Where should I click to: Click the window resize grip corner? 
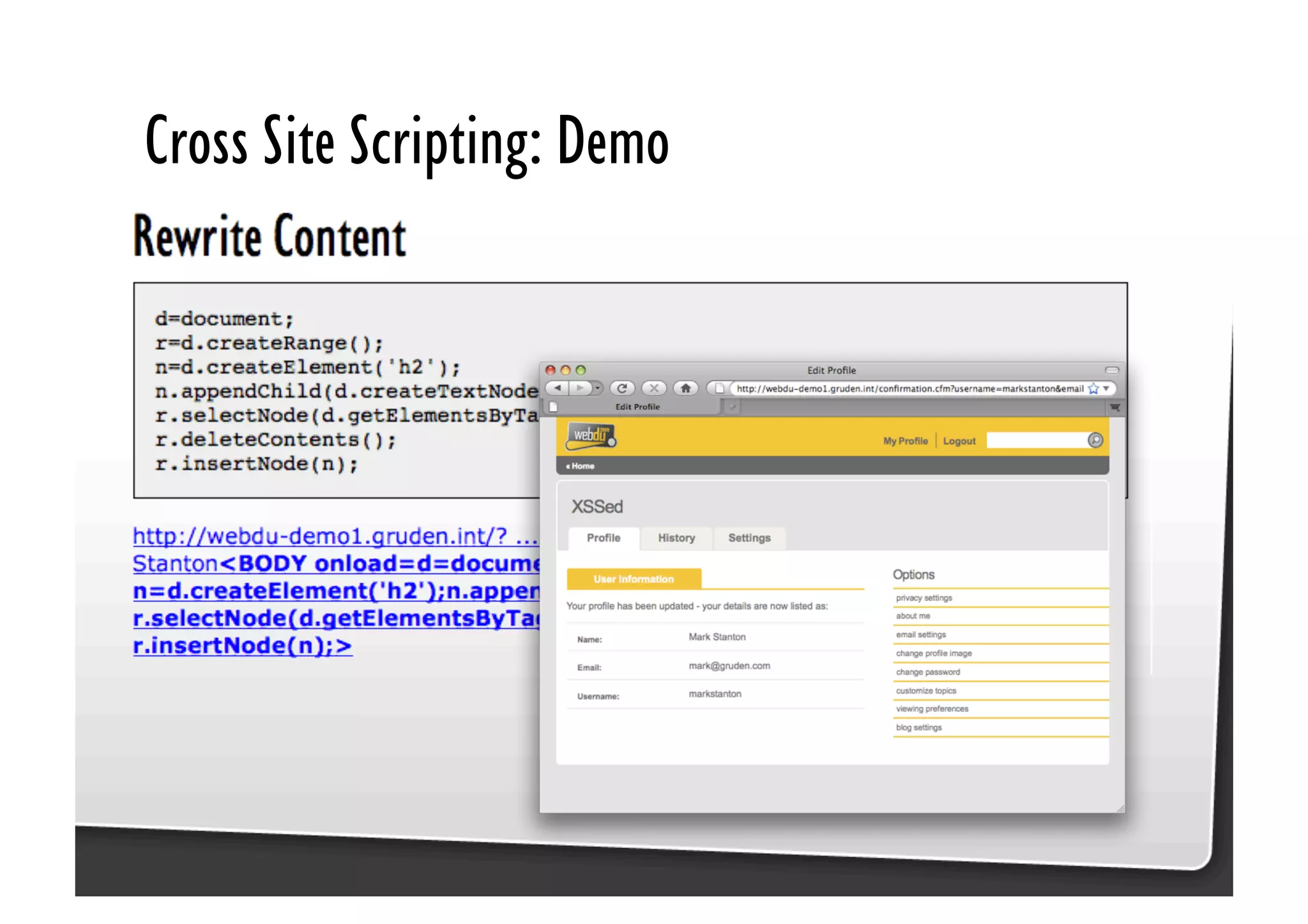1120,808
